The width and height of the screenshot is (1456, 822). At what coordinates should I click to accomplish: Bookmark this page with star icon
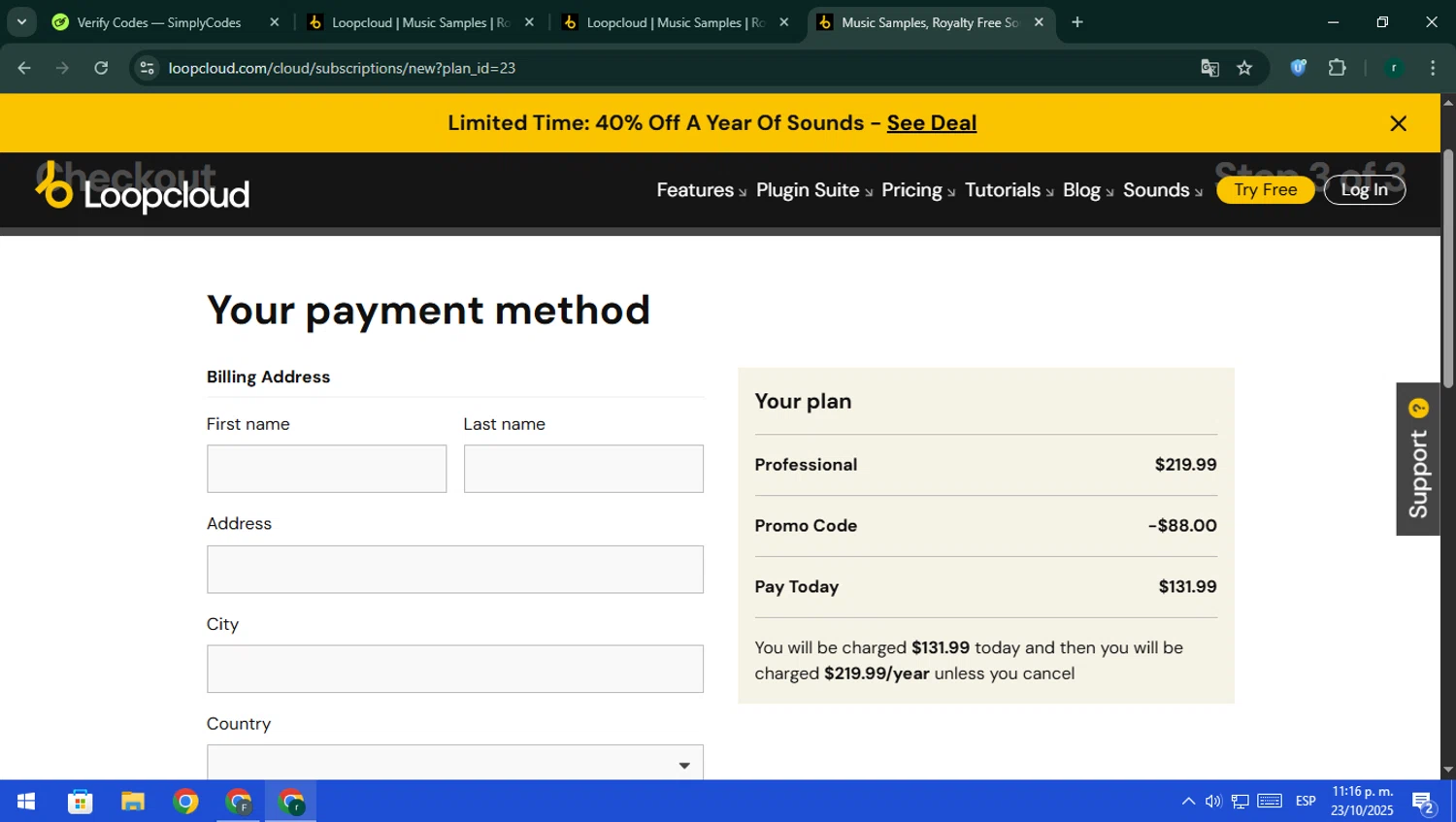[x=1244, y=68]
